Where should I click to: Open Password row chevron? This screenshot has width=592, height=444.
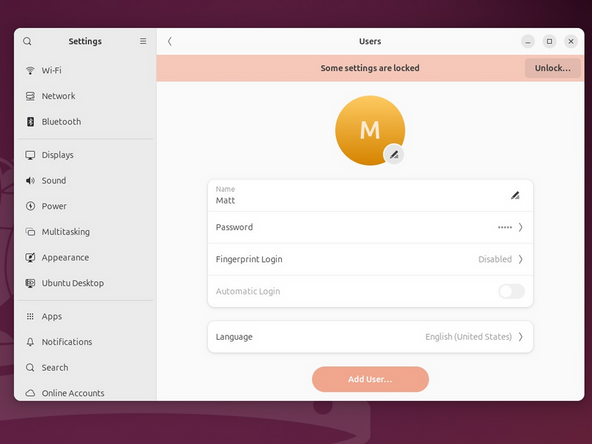tap(521, 227)
